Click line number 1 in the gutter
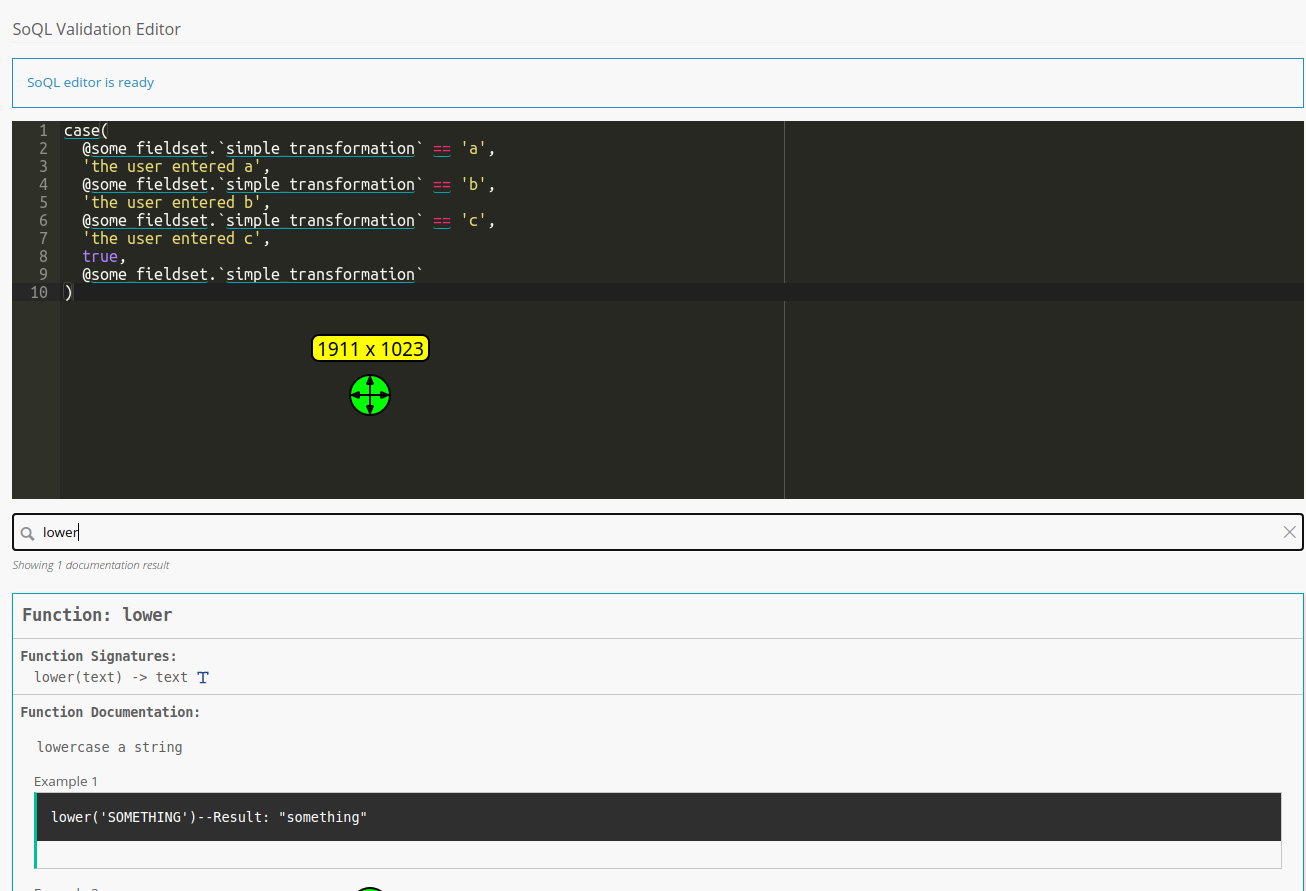1306x891 pixels. [43, 130]
